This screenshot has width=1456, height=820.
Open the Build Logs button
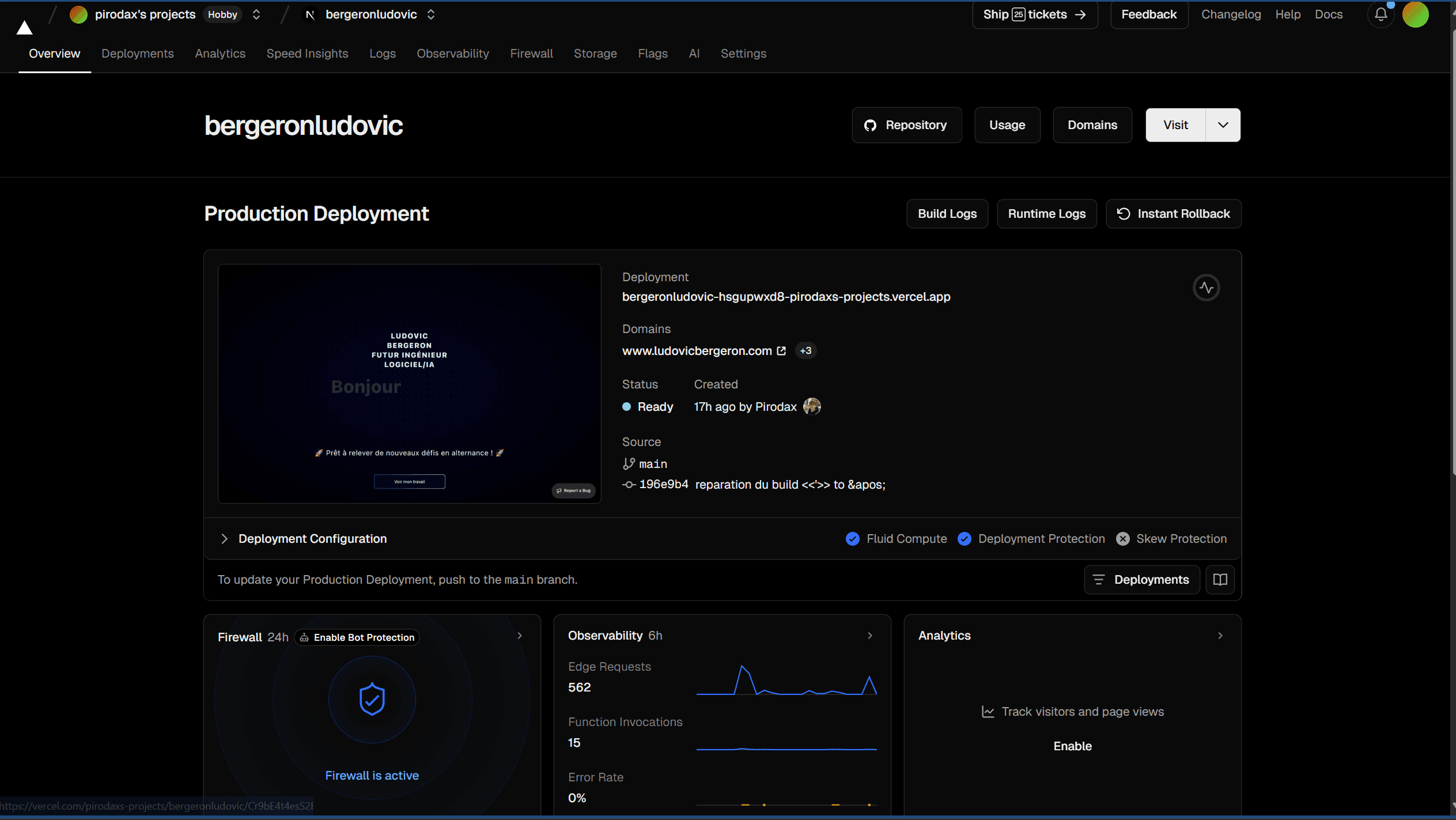click(x=947, y=214)
